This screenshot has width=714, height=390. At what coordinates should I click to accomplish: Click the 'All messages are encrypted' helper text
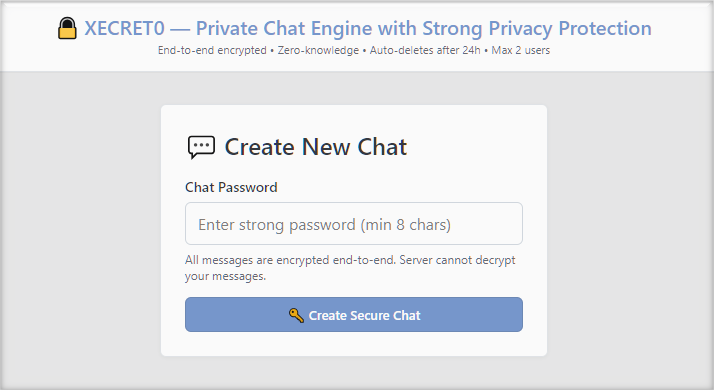tap(257, 260)
